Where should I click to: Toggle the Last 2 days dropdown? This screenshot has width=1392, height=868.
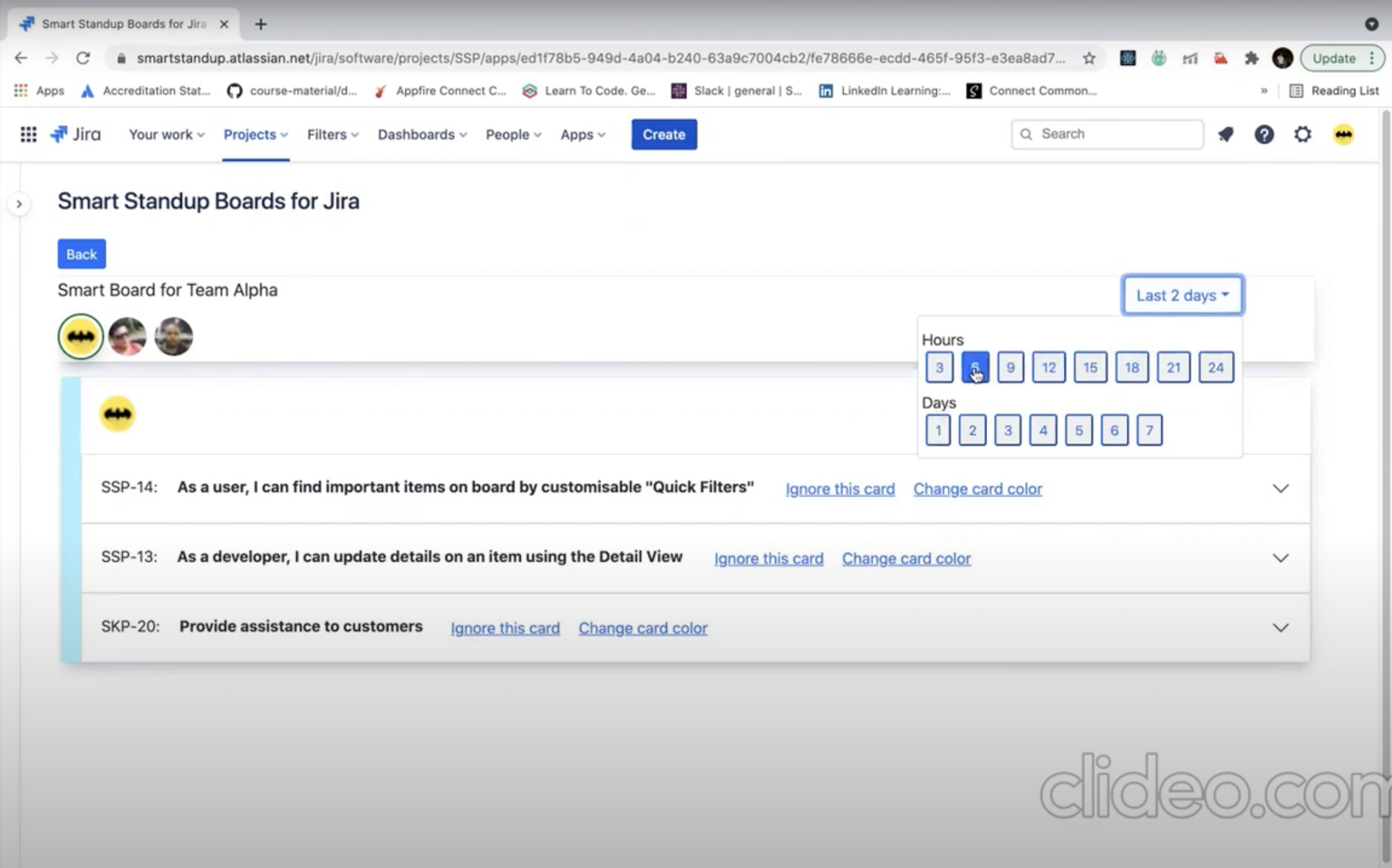click(1182, 295)
